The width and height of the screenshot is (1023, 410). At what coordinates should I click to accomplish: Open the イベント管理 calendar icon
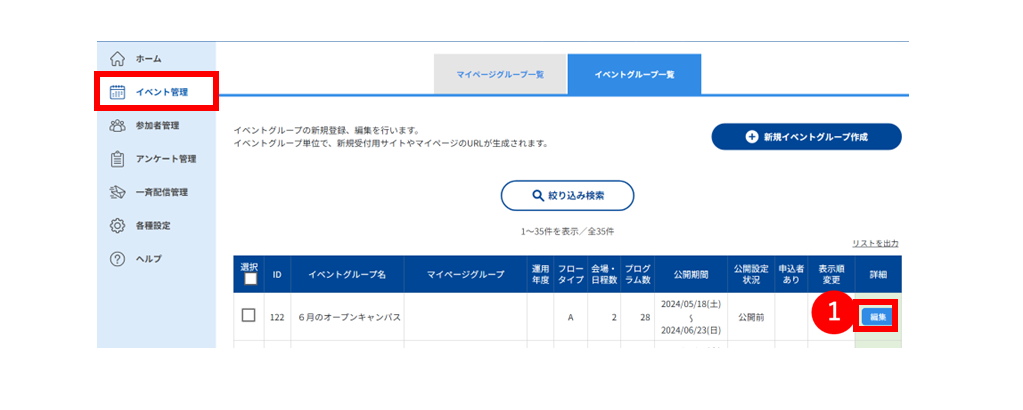pos(117,92)
